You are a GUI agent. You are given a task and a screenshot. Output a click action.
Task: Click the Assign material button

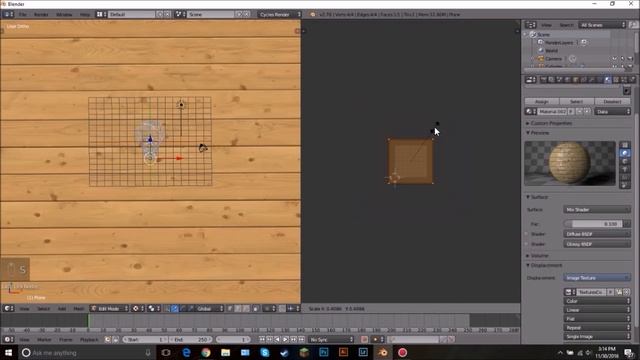(542, 101)
